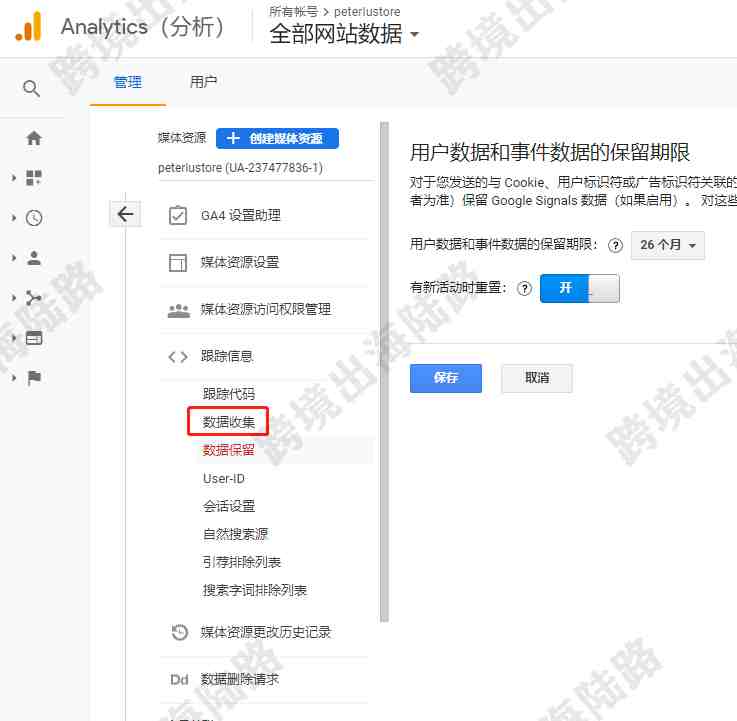Screen dimensions: 737x721
Task: Open the User-ID submenu link
Action: tap(224, 478)
